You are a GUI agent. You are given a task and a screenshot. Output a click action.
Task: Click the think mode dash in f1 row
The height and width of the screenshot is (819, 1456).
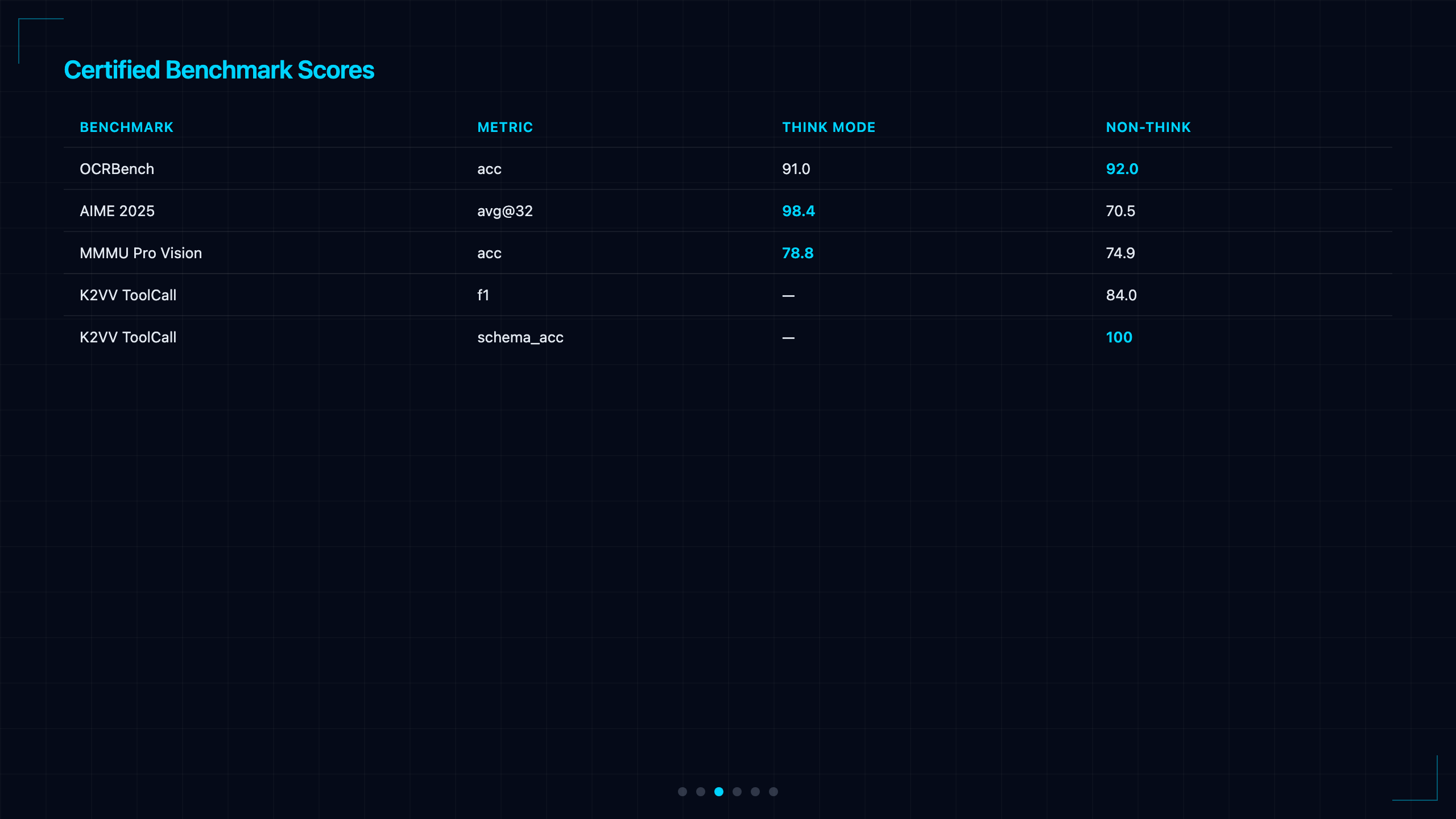pos(788,296)
